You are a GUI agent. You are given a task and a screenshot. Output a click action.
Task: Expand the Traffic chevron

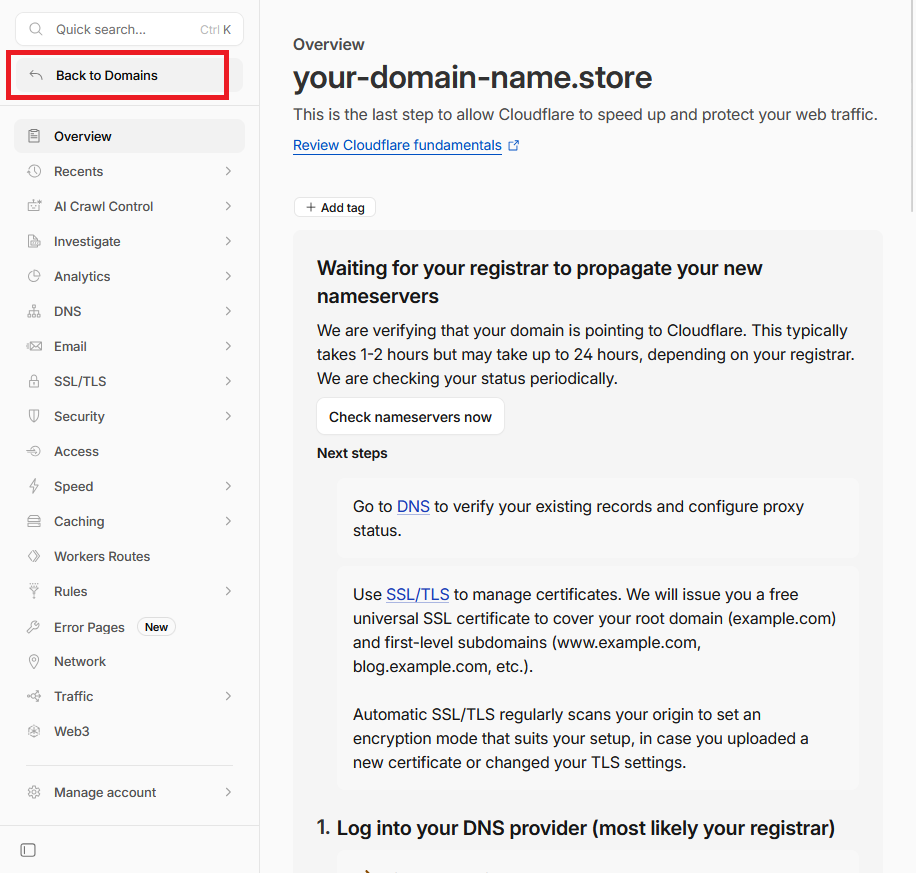click(228, 696)
